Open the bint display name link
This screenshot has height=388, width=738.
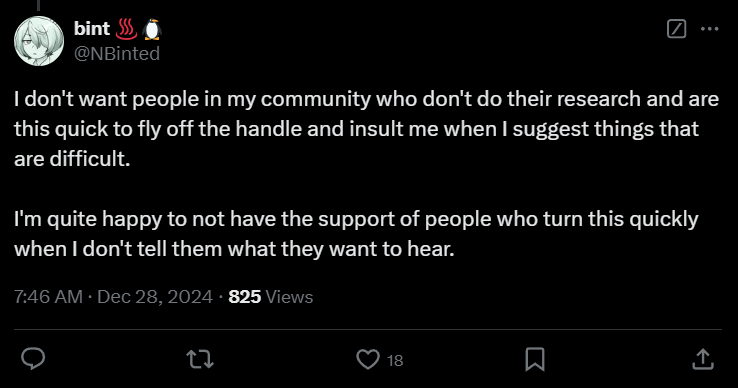pos(92,29)
